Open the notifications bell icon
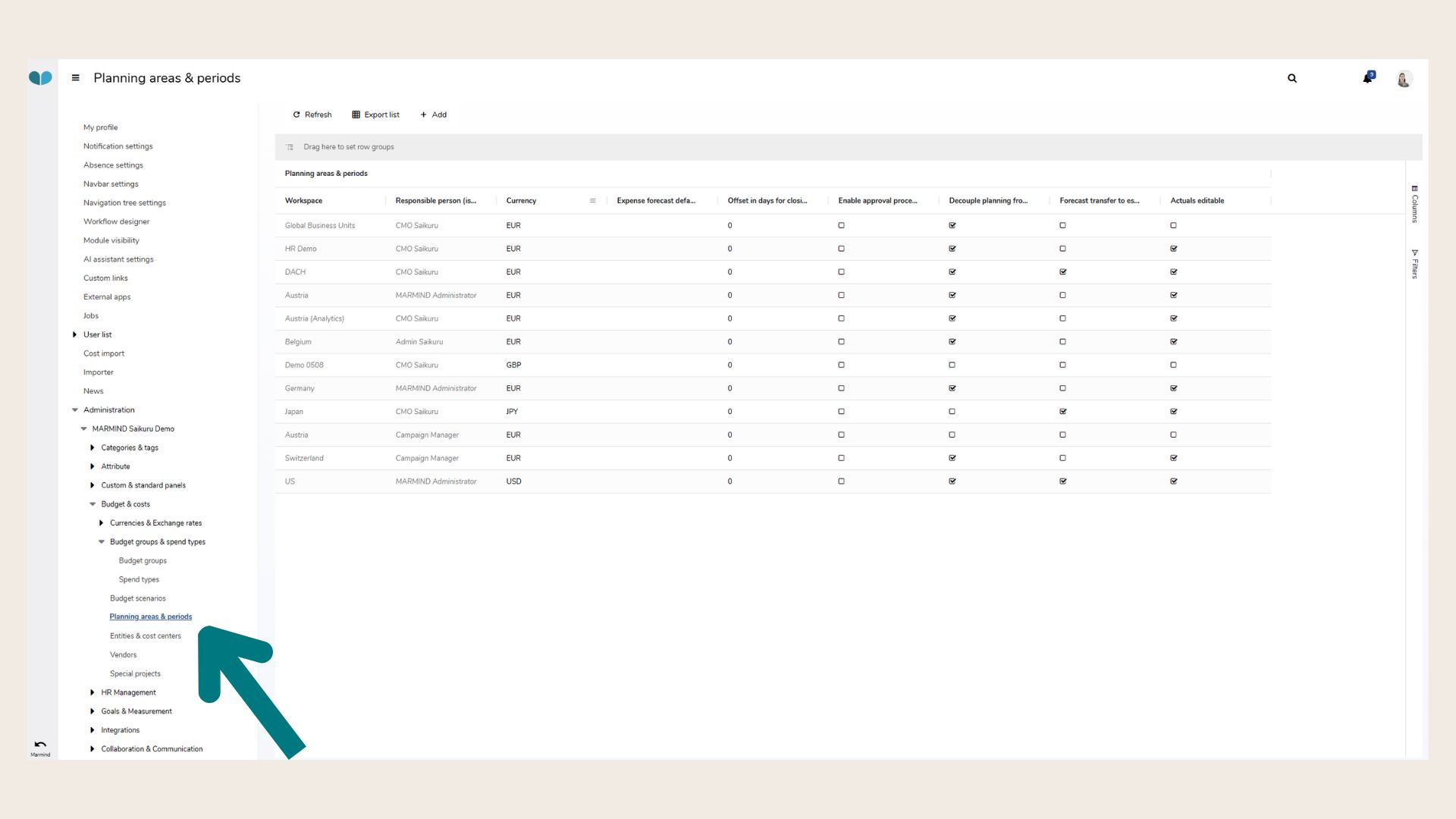Viewport: 1456px width, 819px height. pos(1367,78)
